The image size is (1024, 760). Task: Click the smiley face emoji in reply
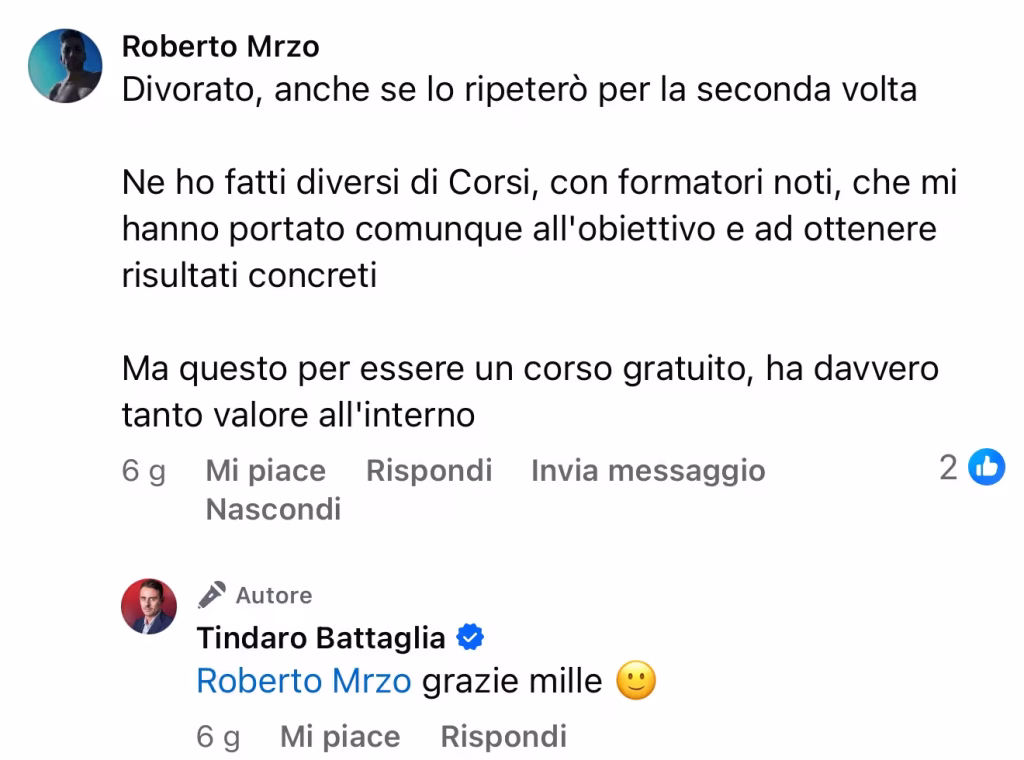[x=636, y=681]
